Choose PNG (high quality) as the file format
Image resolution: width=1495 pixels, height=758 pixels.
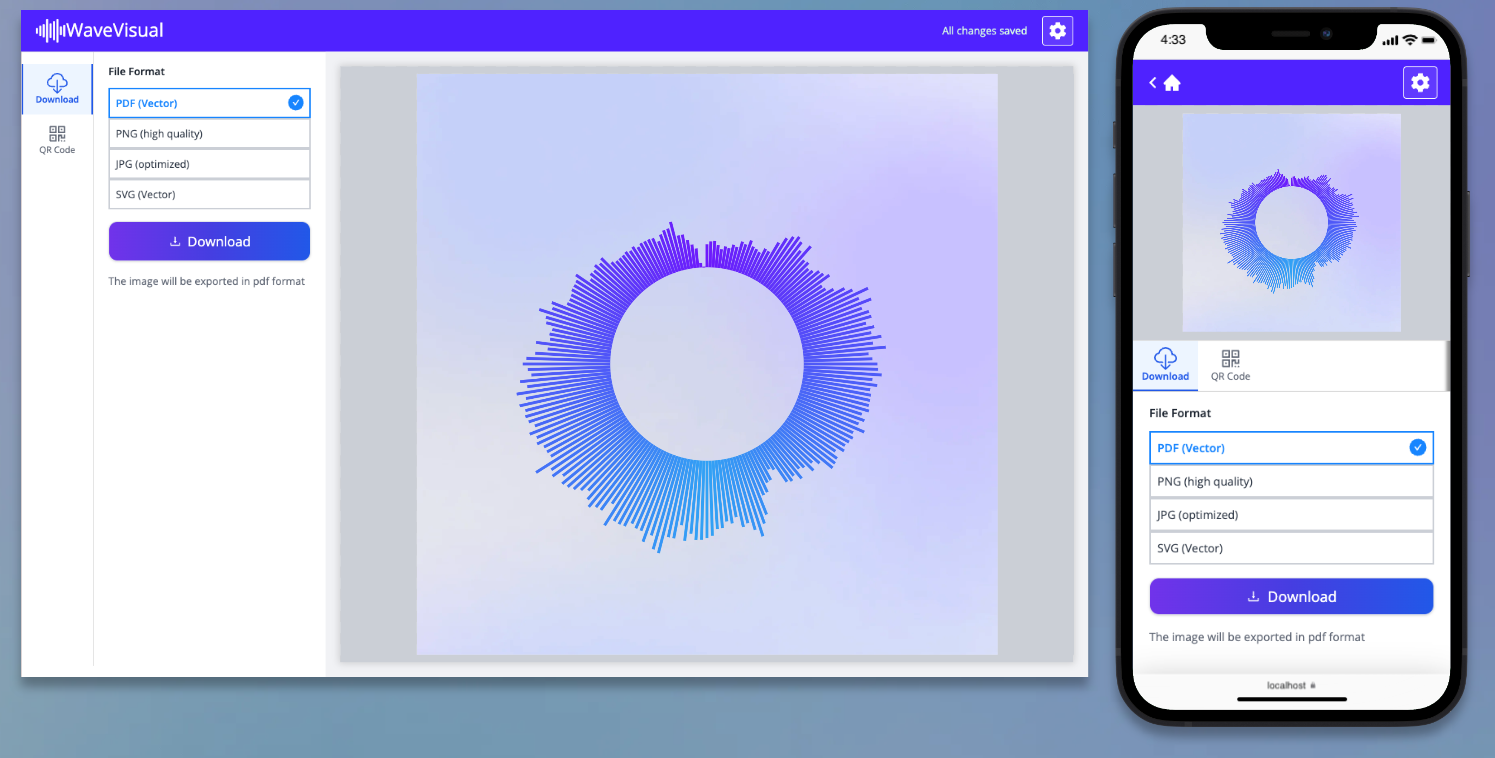click(209, 133)
